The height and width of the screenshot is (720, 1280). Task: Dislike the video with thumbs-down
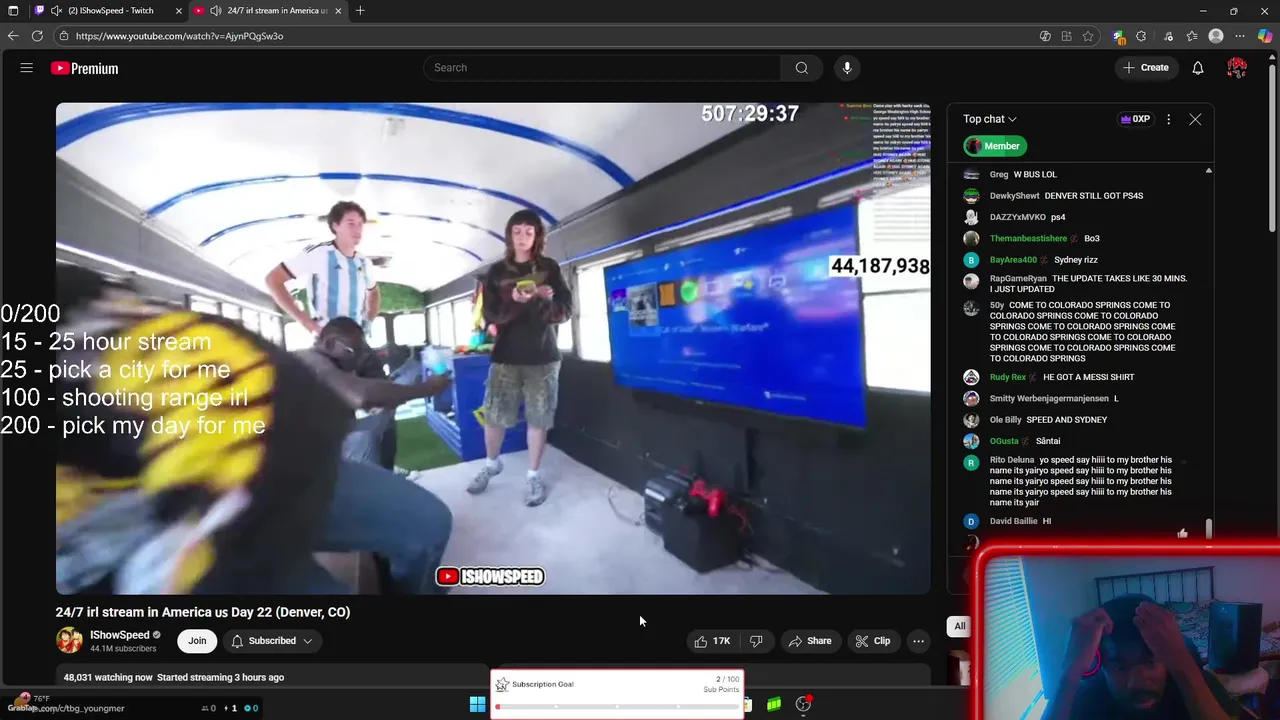tap(757, 641)
